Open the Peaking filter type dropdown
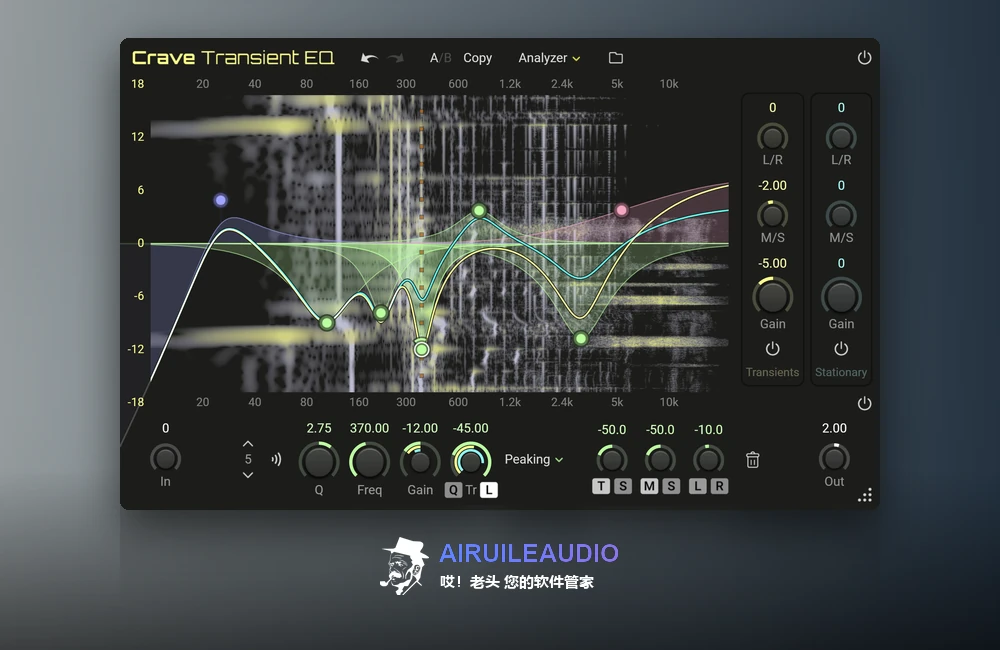The height and width of the screenshot is (650, 1000). (534, 459)
